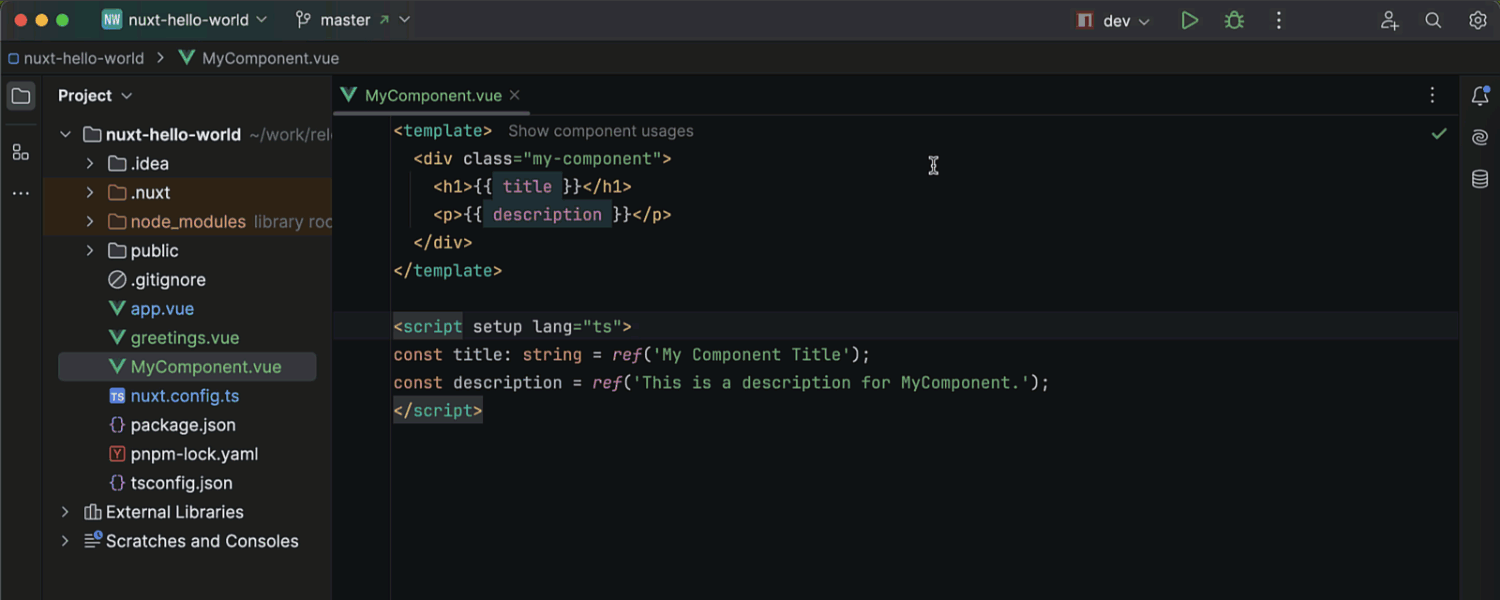Select greetings.vue in the file tree
The image size is (1500, 600).
182,337
